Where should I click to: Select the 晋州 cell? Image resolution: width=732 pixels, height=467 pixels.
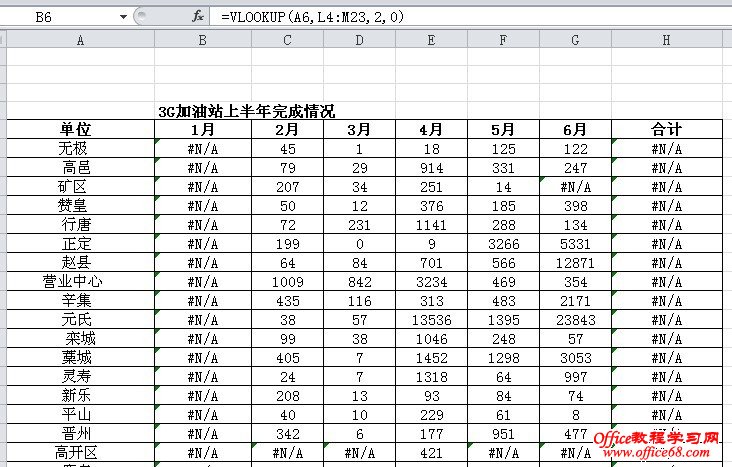80,434
